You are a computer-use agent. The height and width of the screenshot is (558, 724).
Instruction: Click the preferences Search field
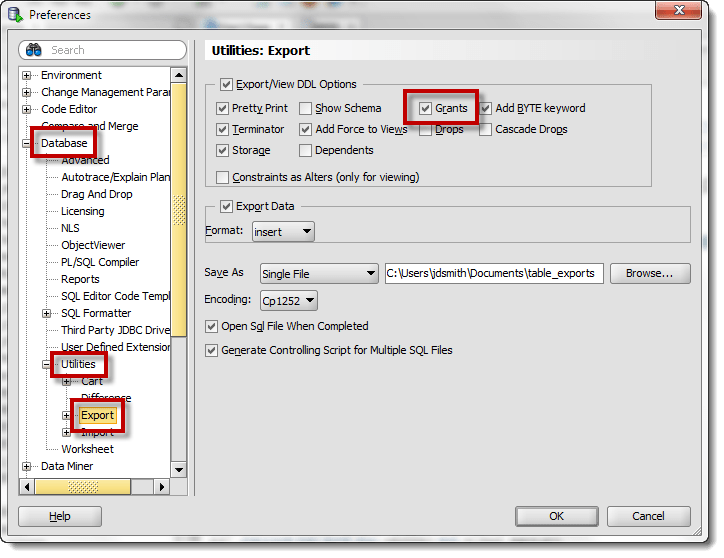coord(103,50)
